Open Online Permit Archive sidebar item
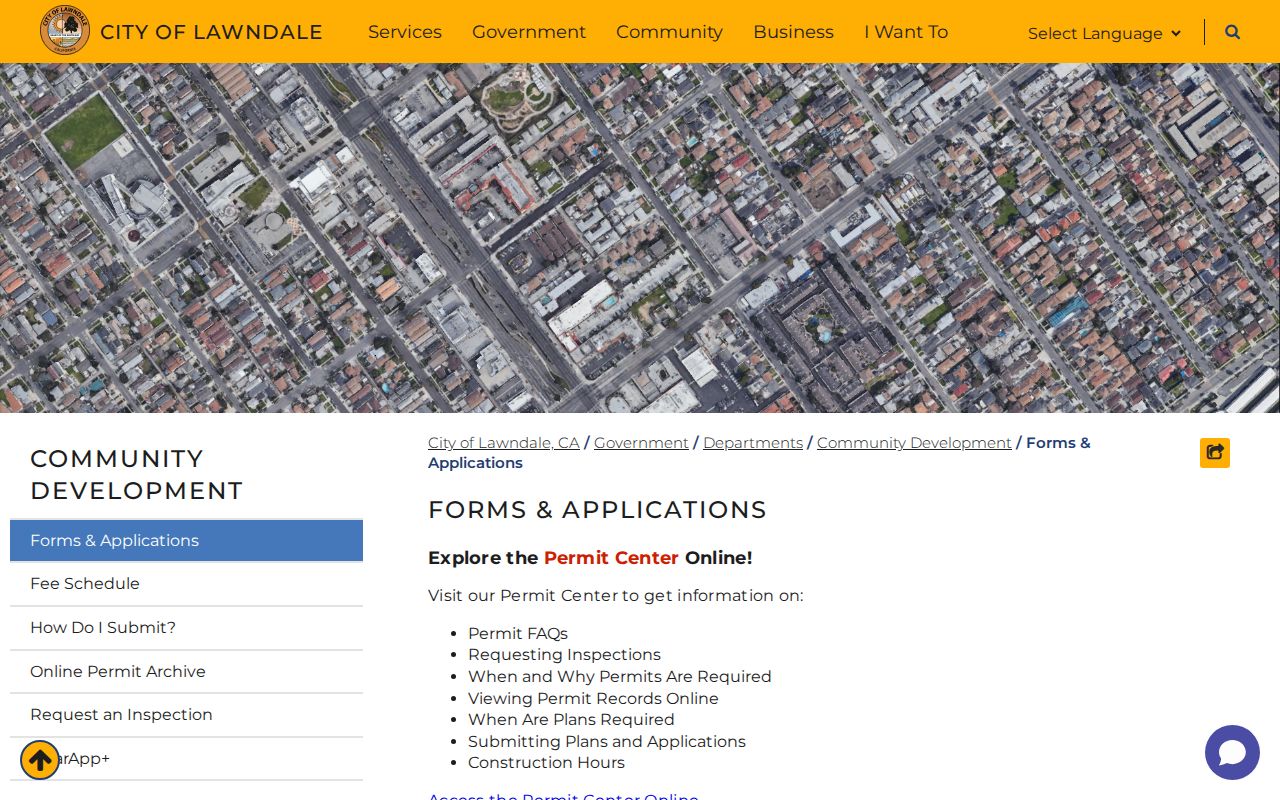 coord(186,672)
